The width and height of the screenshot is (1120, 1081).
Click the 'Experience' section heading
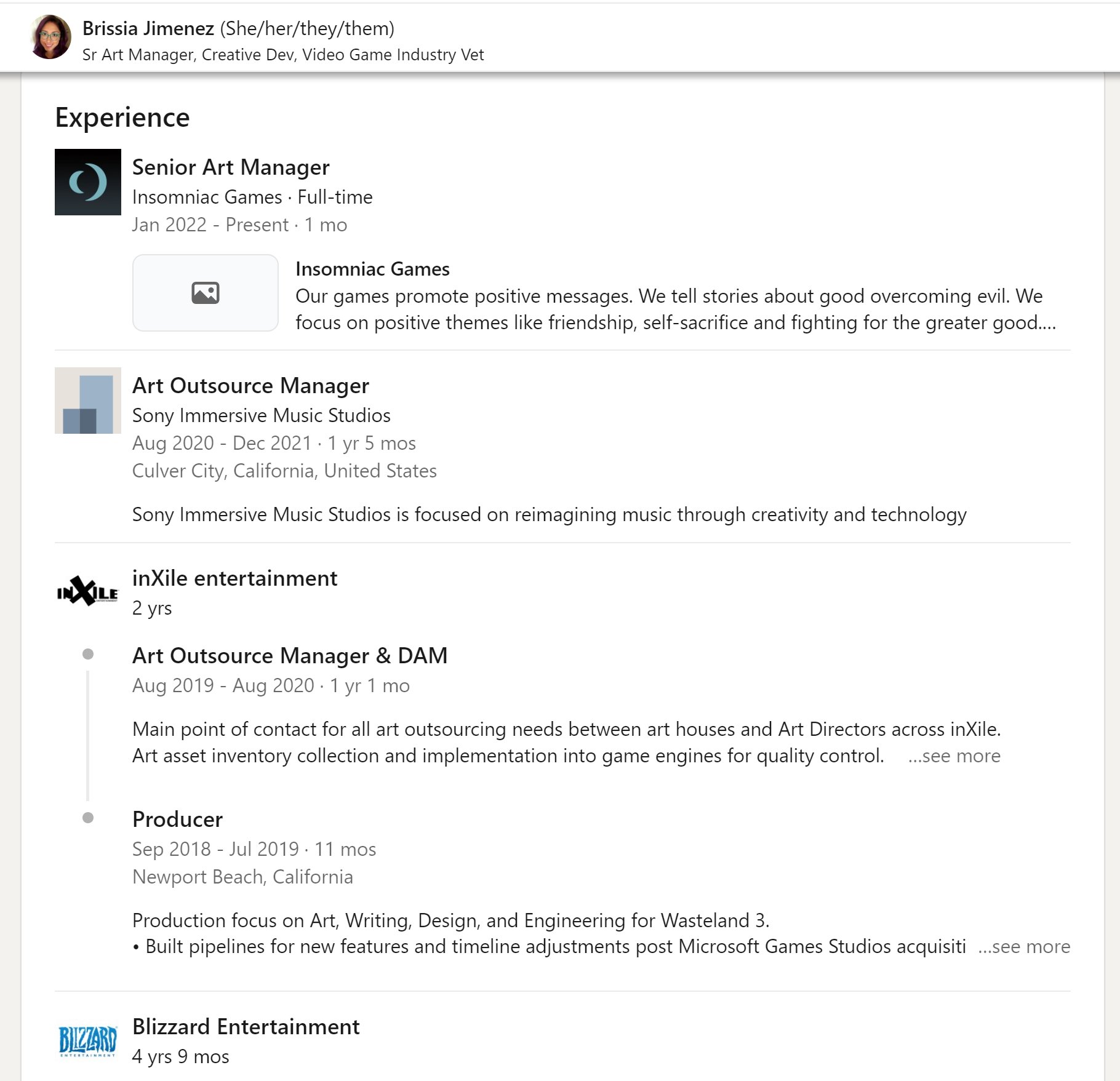click(122, 118)
